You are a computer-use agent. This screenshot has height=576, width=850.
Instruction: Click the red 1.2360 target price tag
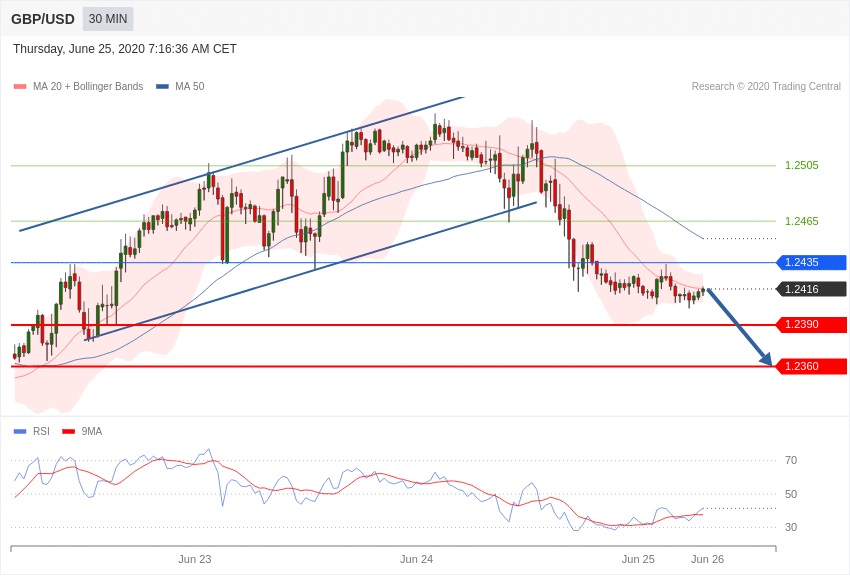(812, 366)
